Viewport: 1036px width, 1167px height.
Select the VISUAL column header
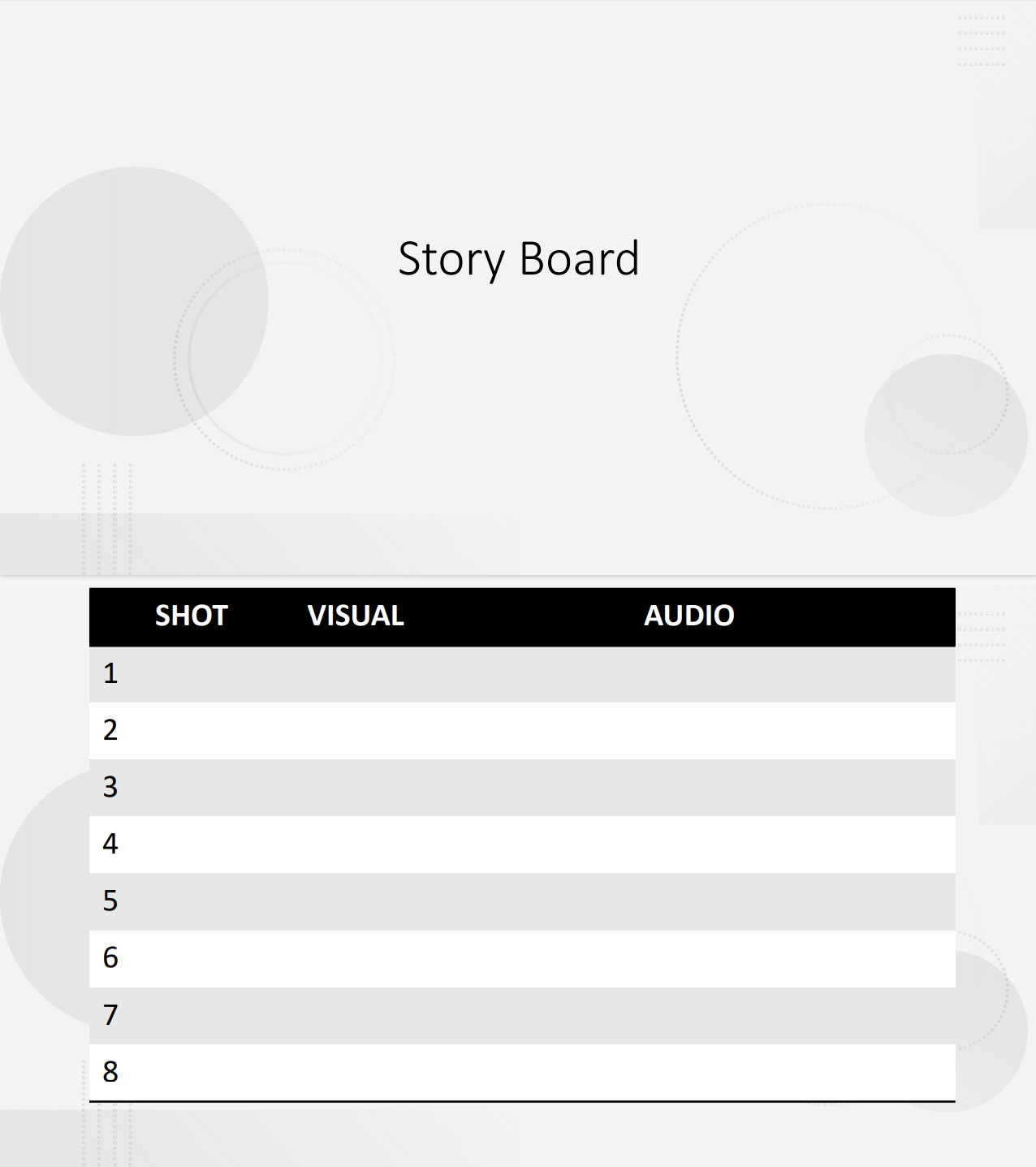click(x=356, y=616)
